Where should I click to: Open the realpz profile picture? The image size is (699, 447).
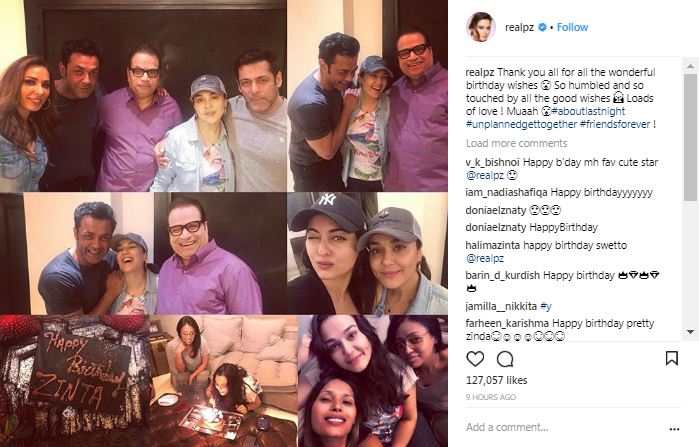tap(481, 27)
